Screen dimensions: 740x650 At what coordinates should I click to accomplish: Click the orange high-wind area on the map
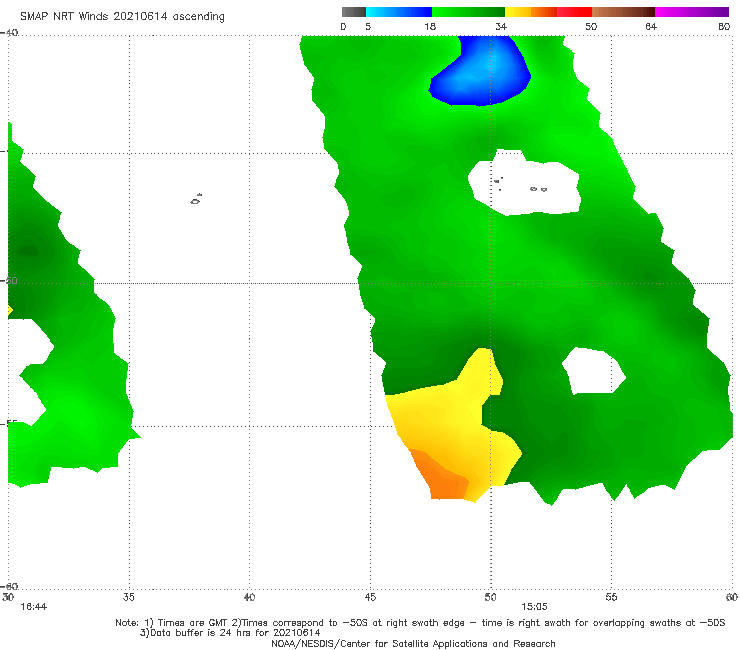[x=441, y=478]
